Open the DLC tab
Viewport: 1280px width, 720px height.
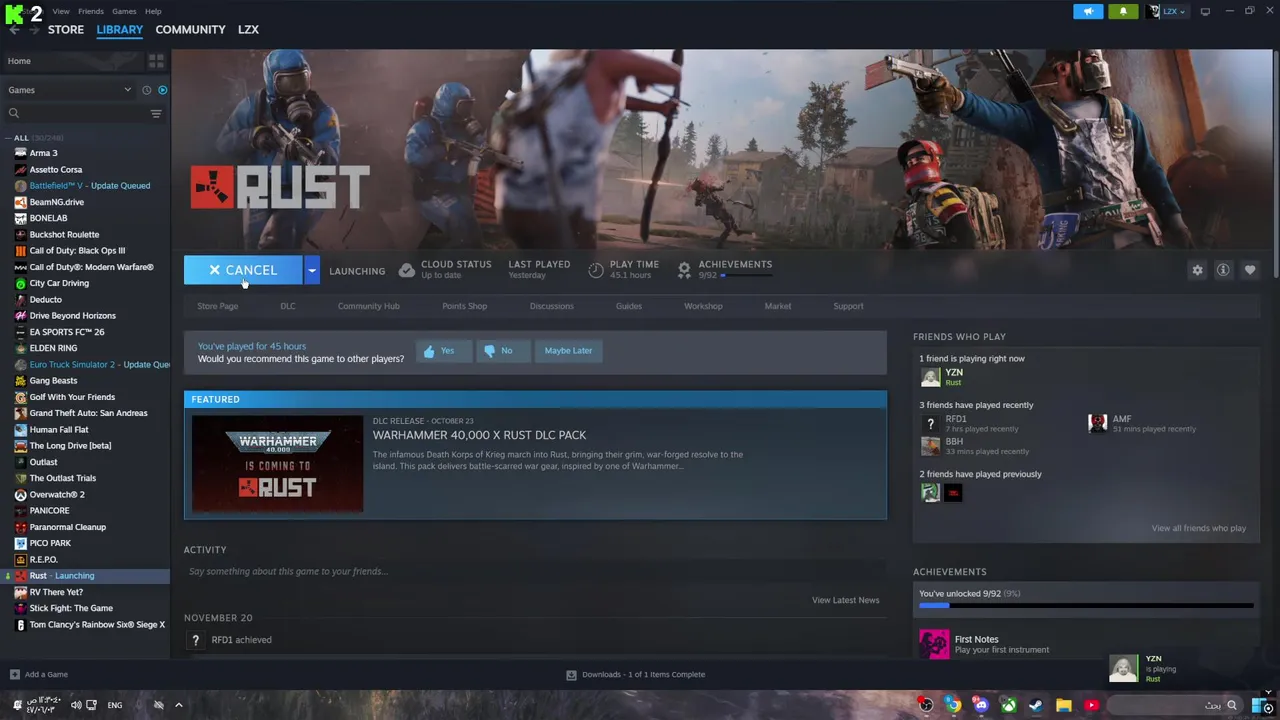pyautogui.click(x=288, y=306)
